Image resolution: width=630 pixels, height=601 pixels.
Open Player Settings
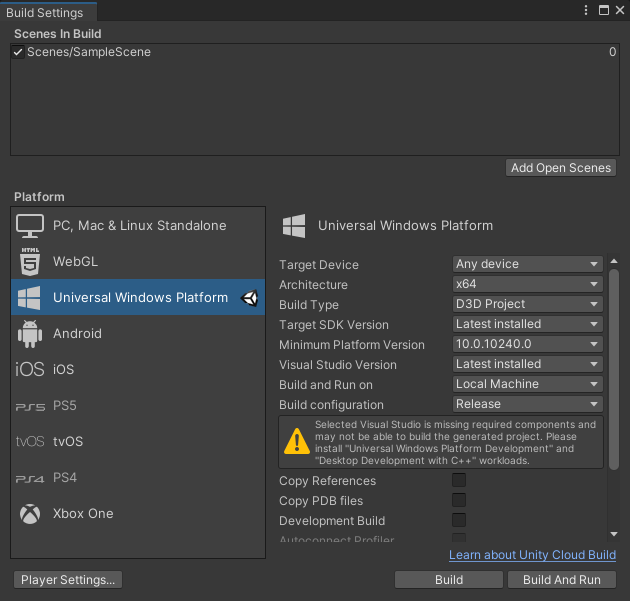click(68, 580)
